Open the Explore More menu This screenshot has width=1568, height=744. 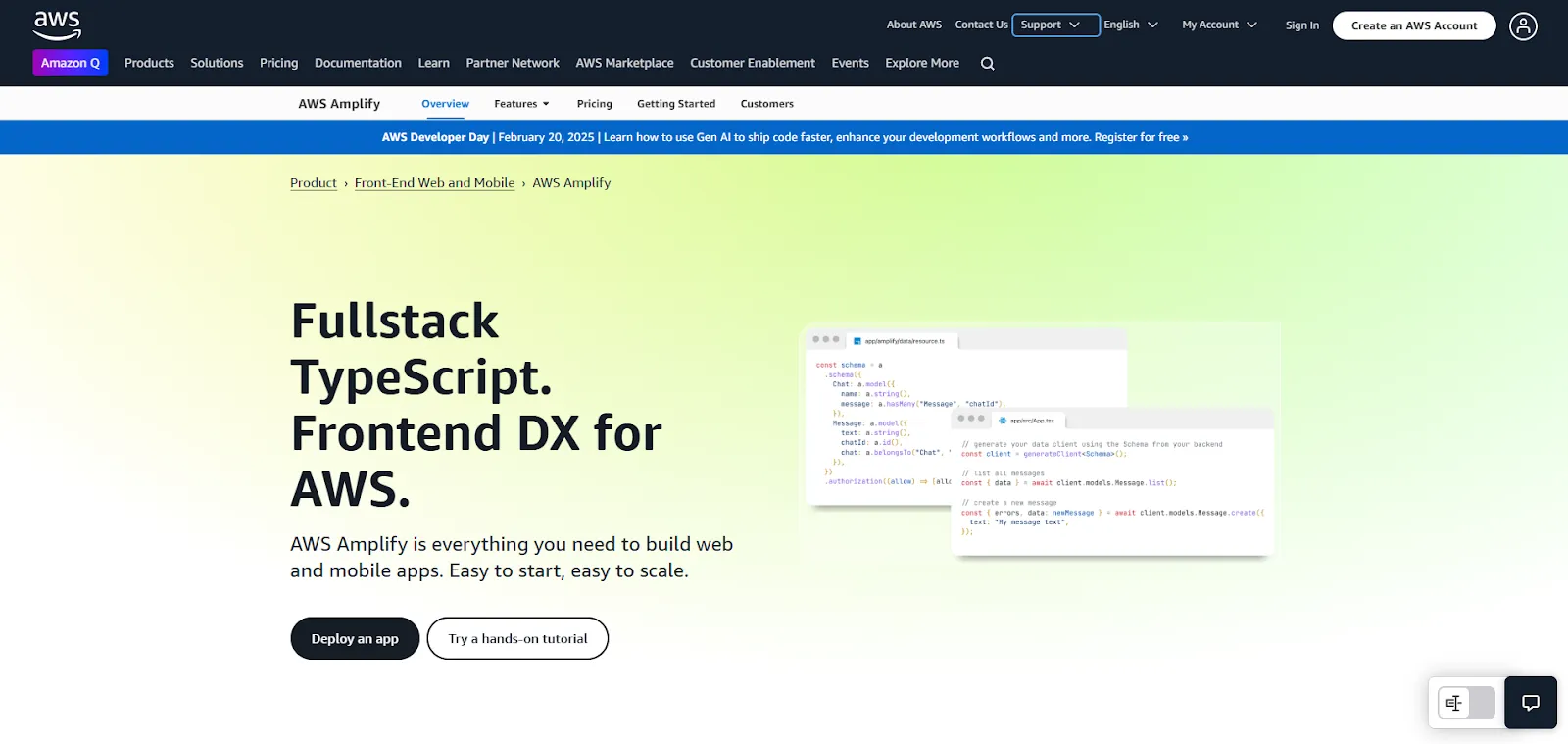(922, 63)
